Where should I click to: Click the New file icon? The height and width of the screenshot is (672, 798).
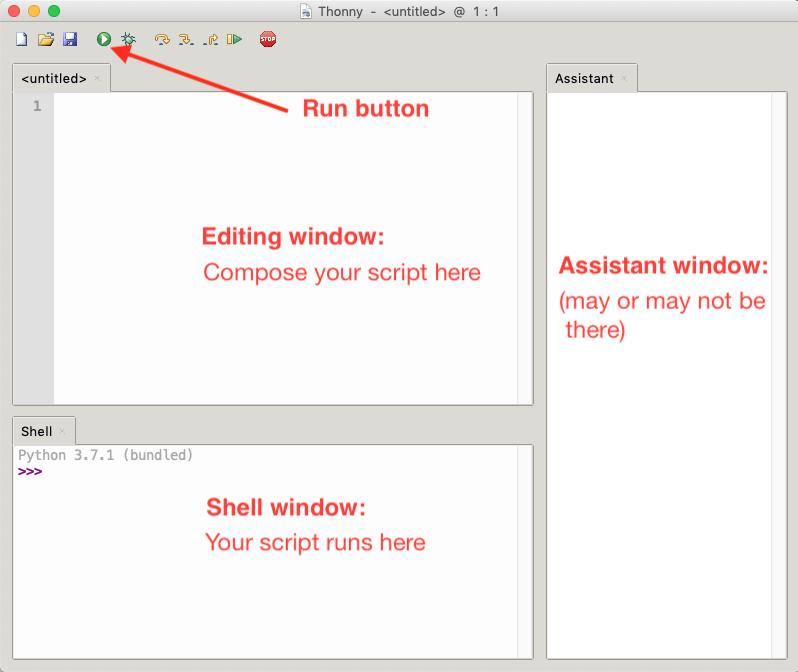click(21, 39)
